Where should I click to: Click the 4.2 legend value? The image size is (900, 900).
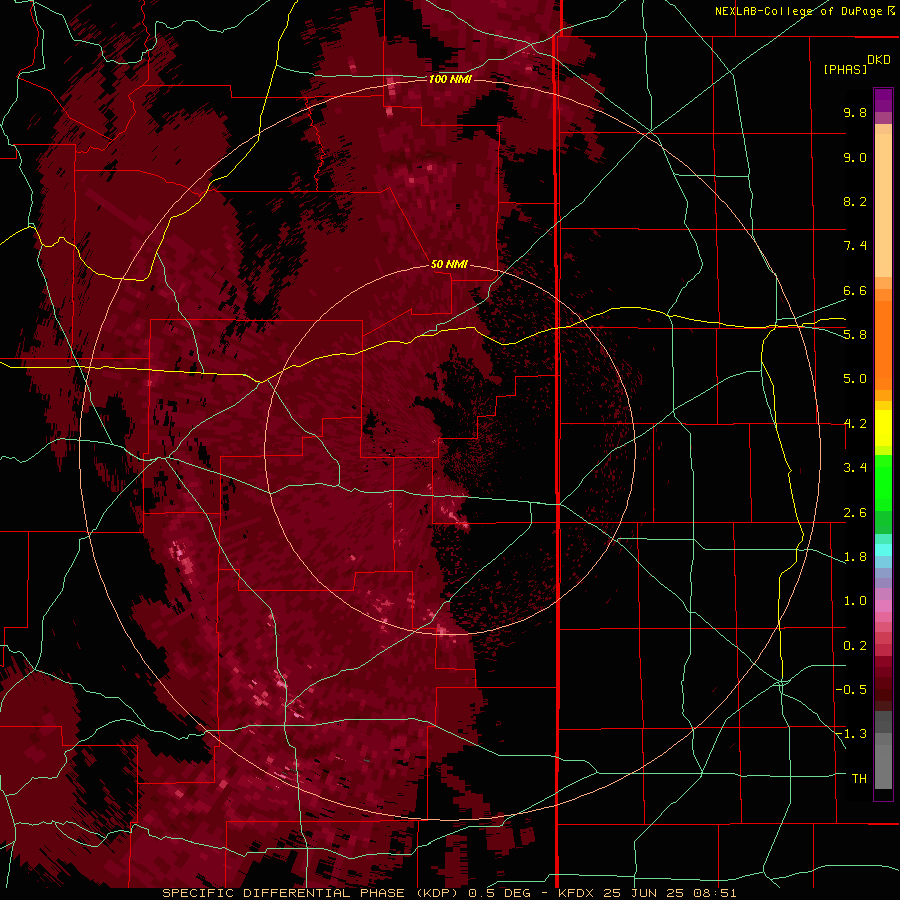click(x=855, y=424)
